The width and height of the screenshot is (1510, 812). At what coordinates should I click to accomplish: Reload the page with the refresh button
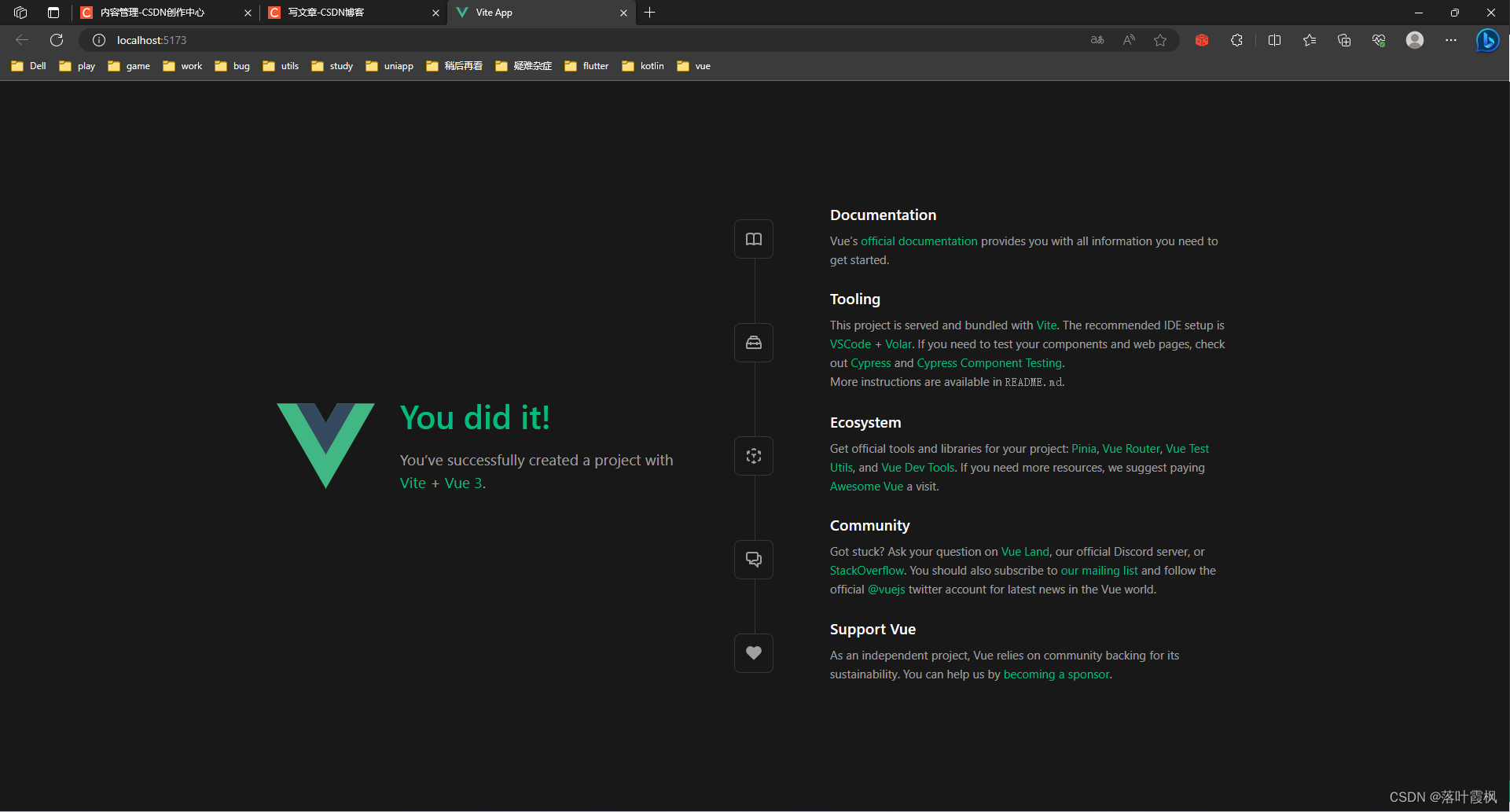tap(57, 40)
